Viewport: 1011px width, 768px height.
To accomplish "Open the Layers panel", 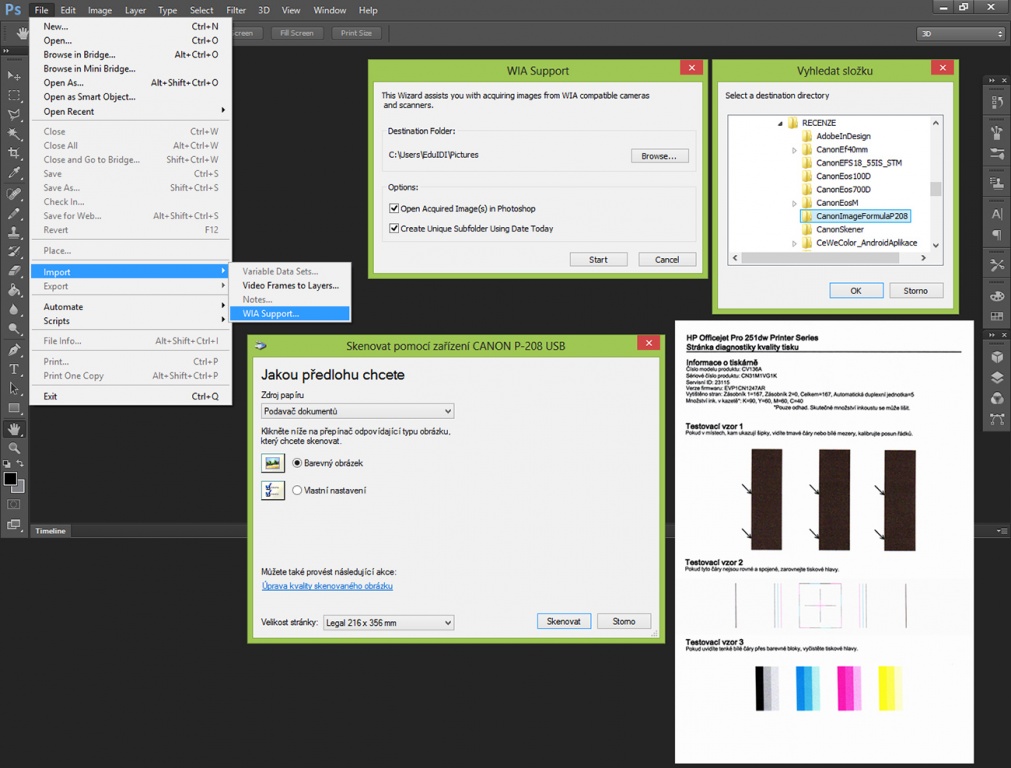I will point(997,378).
